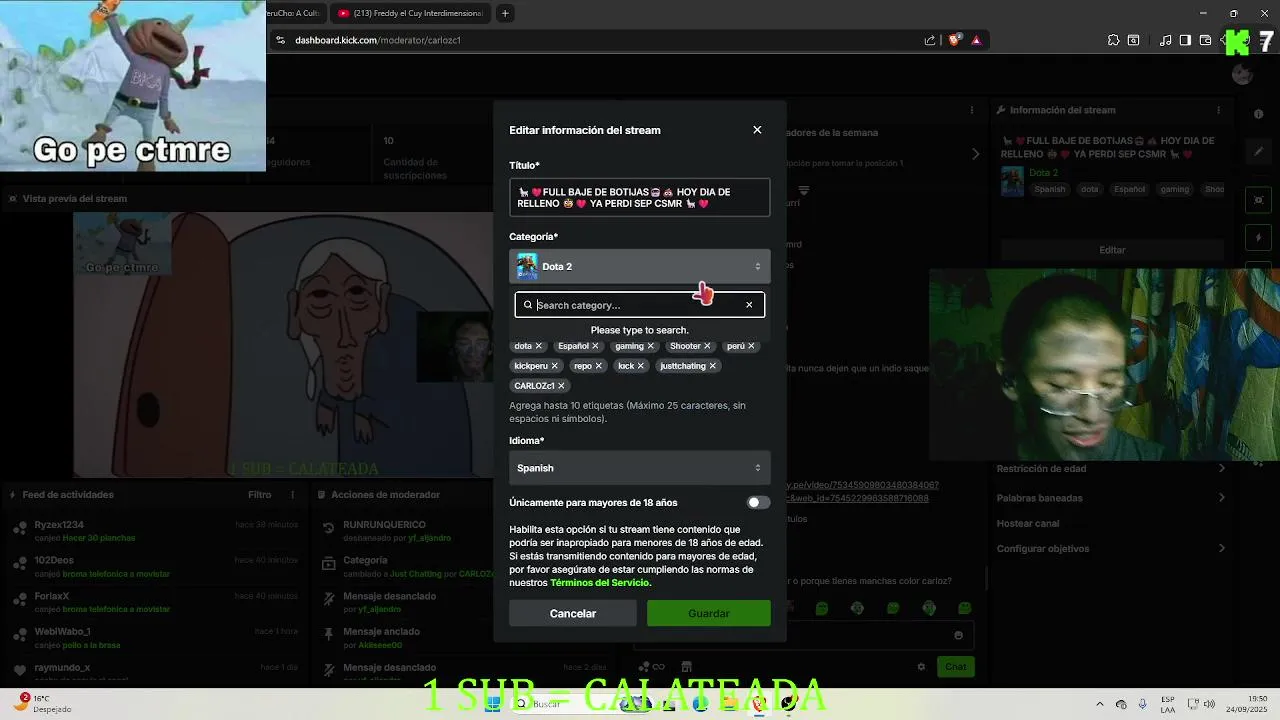Remove the Español tag
1280x720 pixels.
pos(595,346)
